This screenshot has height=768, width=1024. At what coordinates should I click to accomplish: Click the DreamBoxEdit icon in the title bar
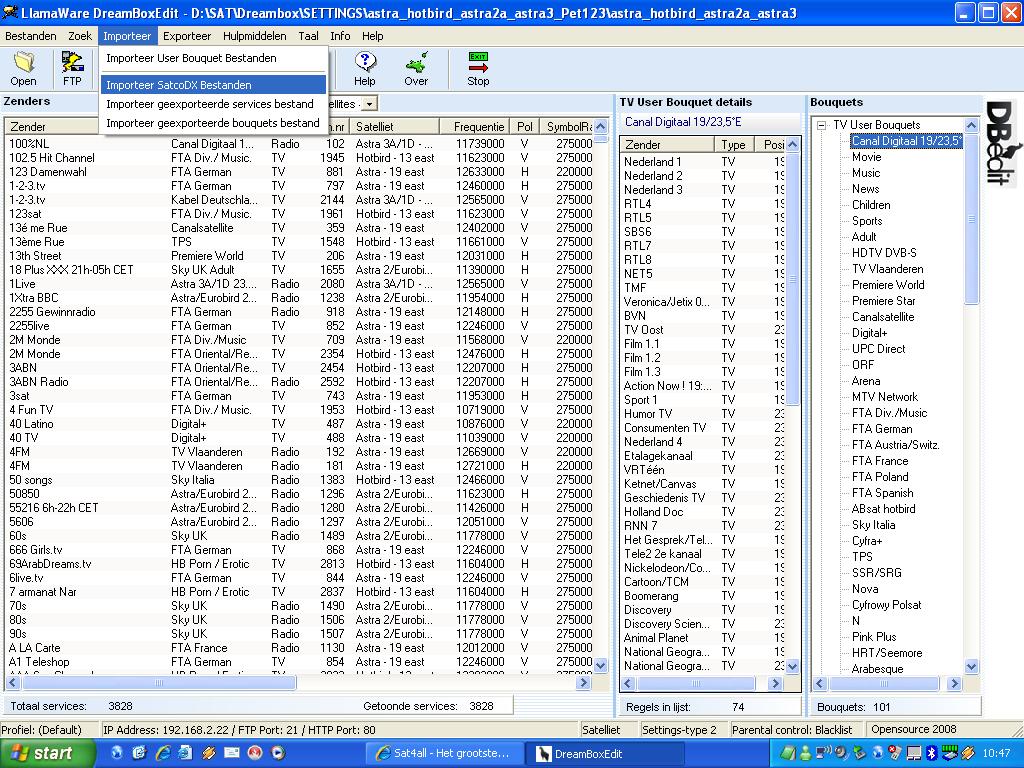pos(10,12)
